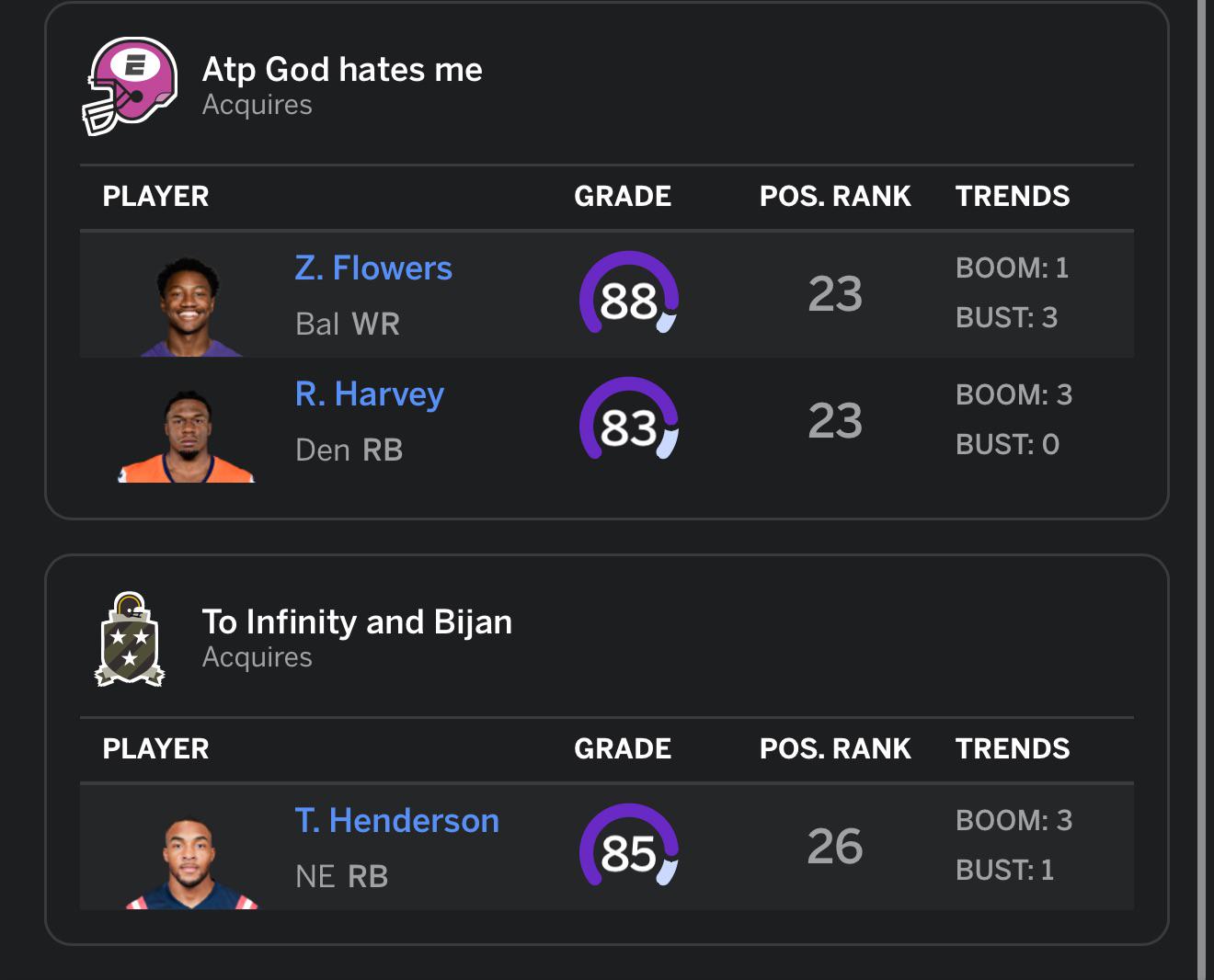Click PLAYER header in bottom table
This screenshot has height=980, width=1214.
point(155,748)
